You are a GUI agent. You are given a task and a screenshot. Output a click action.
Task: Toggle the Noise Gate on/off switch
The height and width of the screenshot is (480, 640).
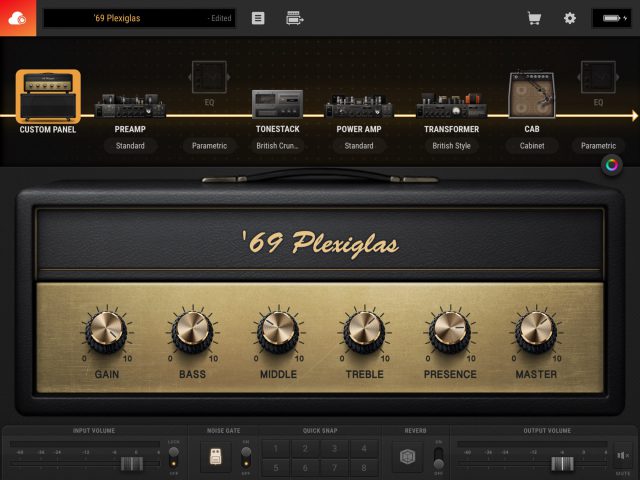click(246, 457)
